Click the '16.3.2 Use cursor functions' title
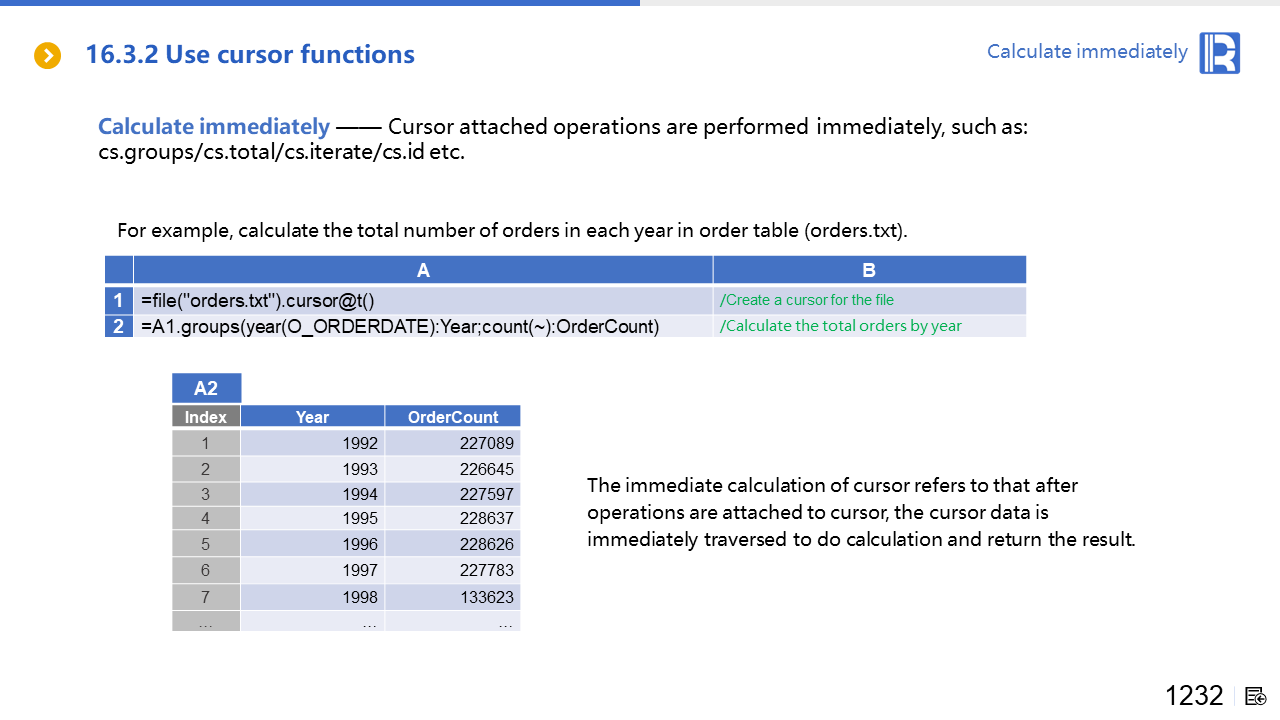Image resolution: width=1280 pixels, height=720 pixels. [x=250, y=55]
